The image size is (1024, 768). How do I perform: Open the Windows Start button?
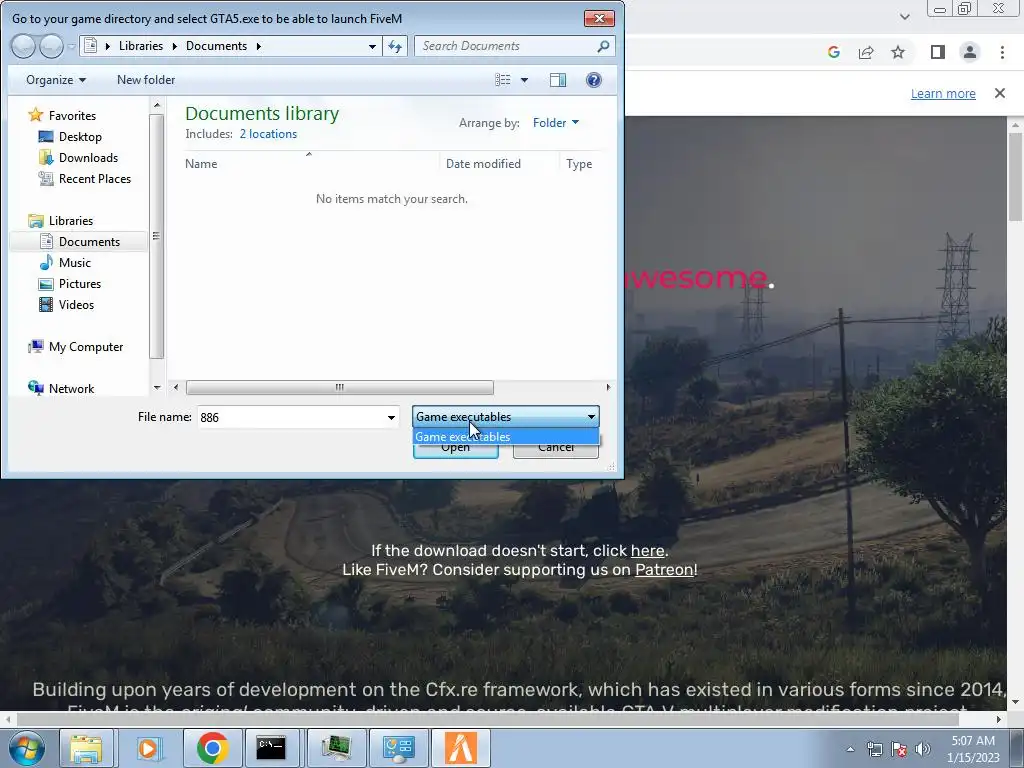pyautogui.click(x=27, y=748)
